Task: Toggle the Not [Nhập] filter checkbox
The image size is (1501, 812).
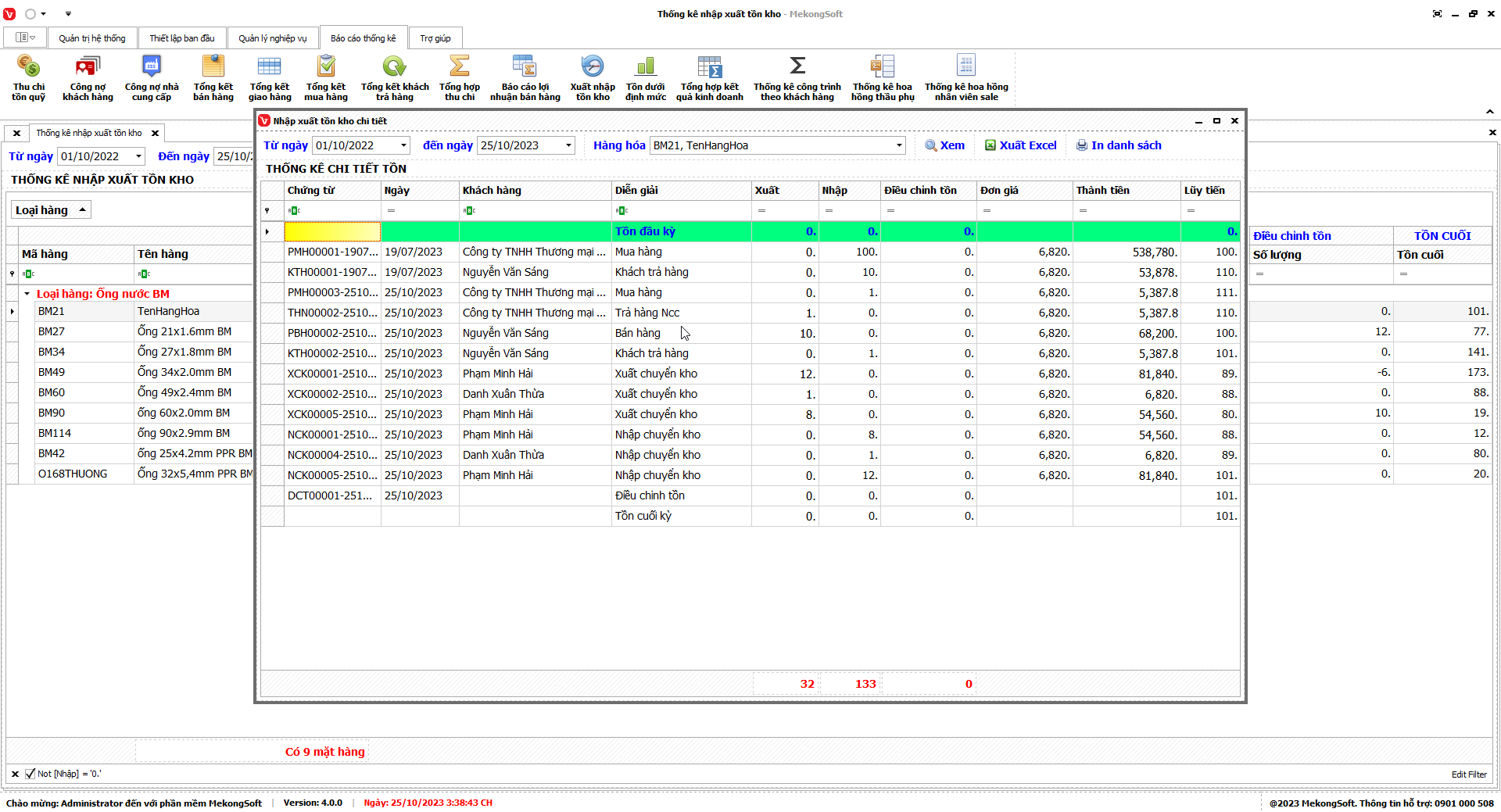Action: coord(30,774)
